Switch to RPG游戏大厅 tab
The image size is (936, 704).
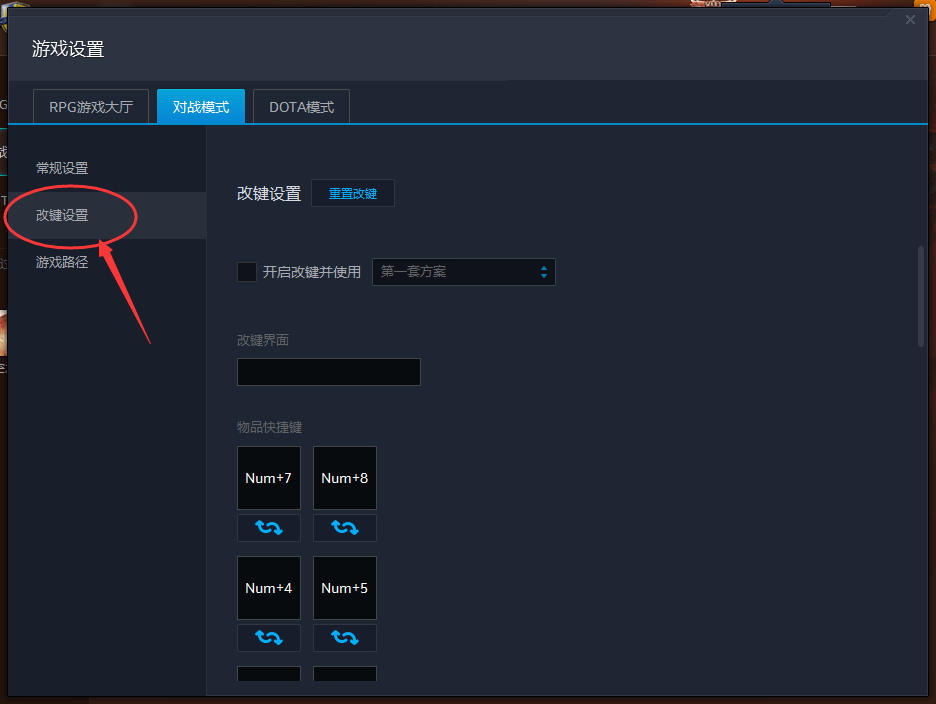click(91, 107)
